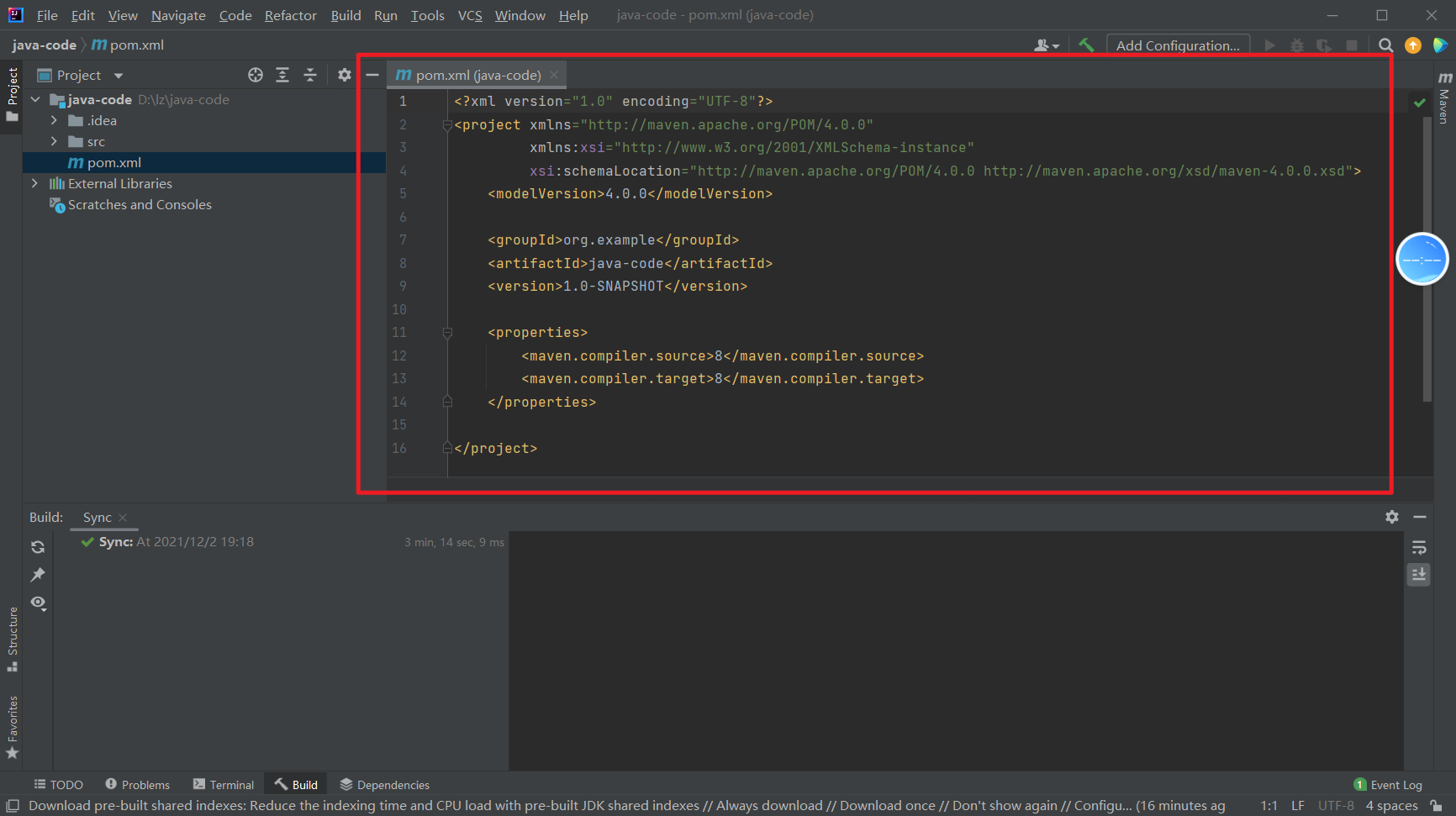Locate the opened file in Project tree
Viewport: 1456px width, 816px height.
tap(256, 75)
